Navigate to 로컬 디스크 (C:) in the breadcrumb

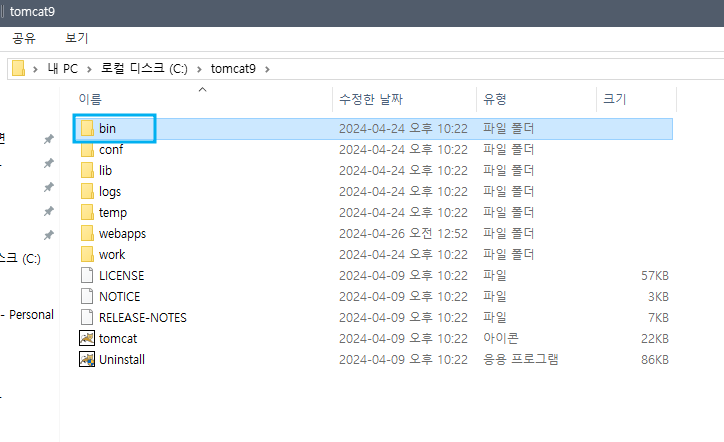pyautogui.click(x=144, y=69)
